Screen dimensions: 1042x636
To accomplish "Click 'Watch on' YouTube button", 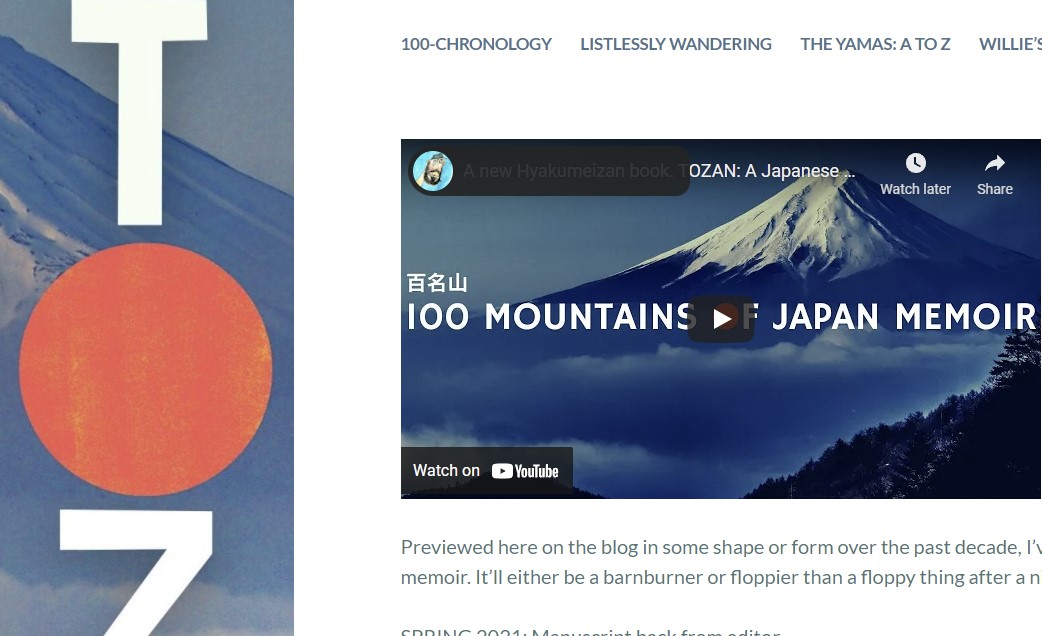I will click(x=486, y=471).
